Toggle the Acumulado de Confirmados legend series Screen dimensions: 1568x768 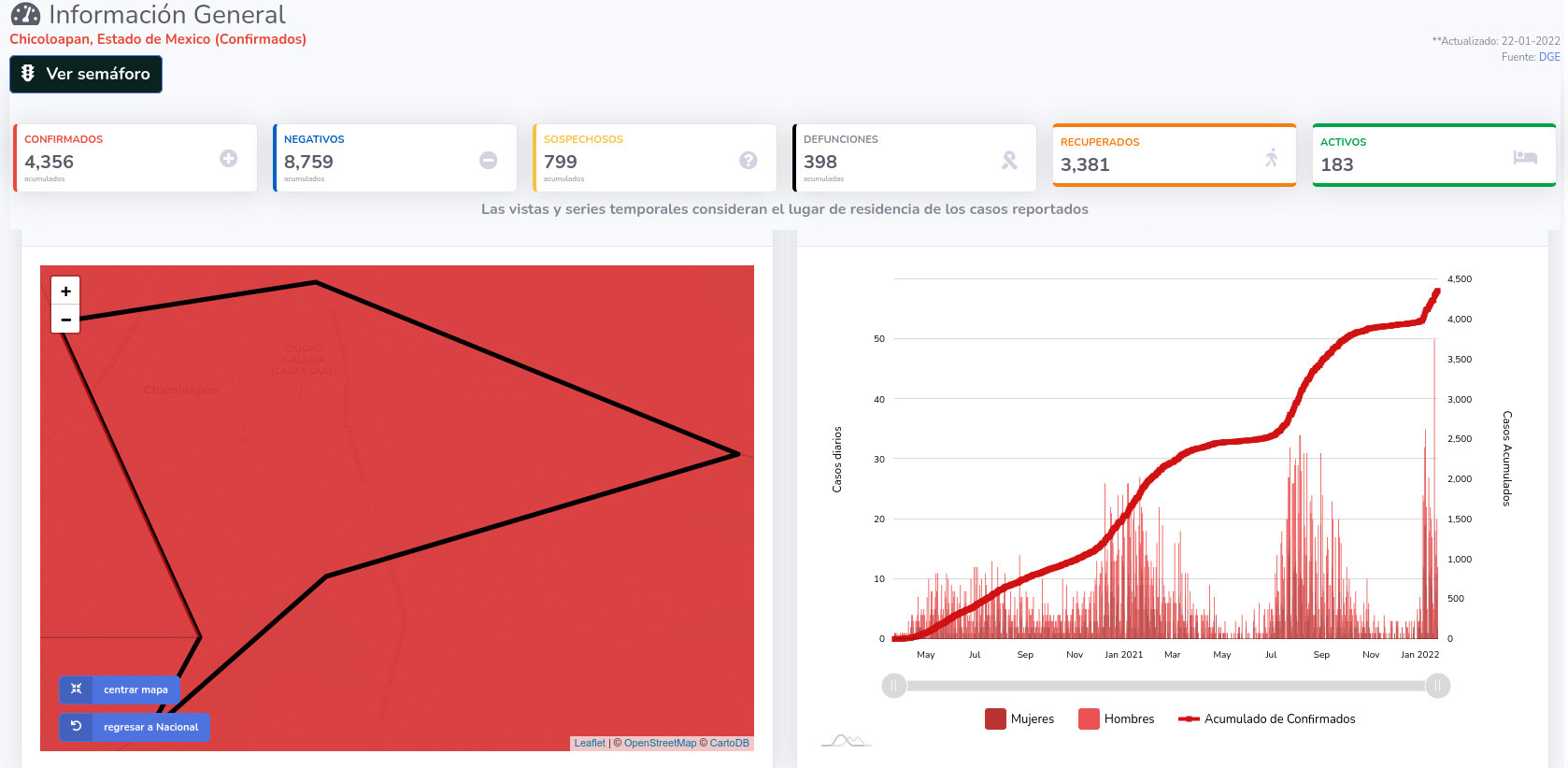[x=1267, y=718]
